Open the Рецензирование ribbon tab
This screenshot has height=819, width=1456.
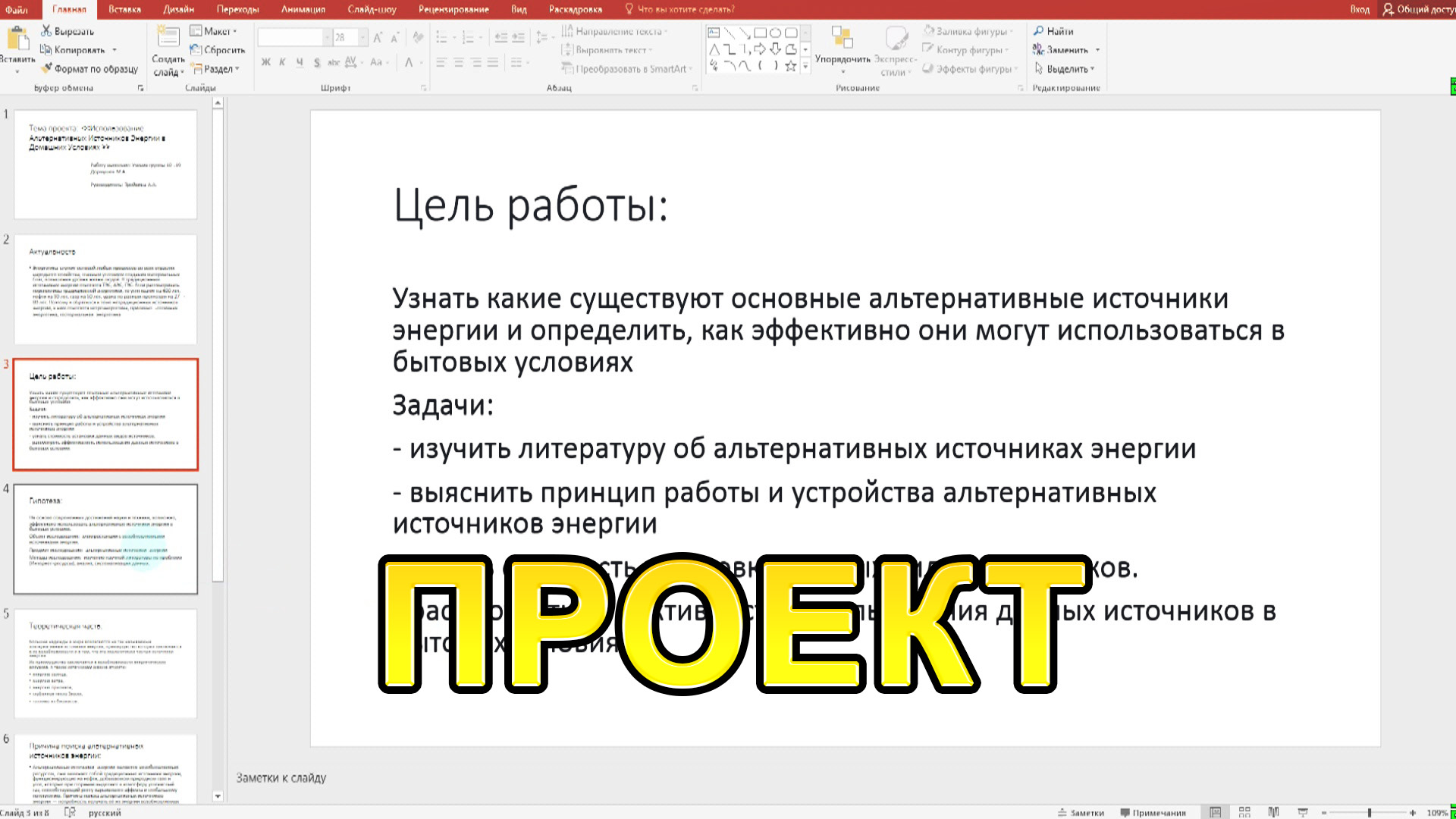(x=451, y=9)
